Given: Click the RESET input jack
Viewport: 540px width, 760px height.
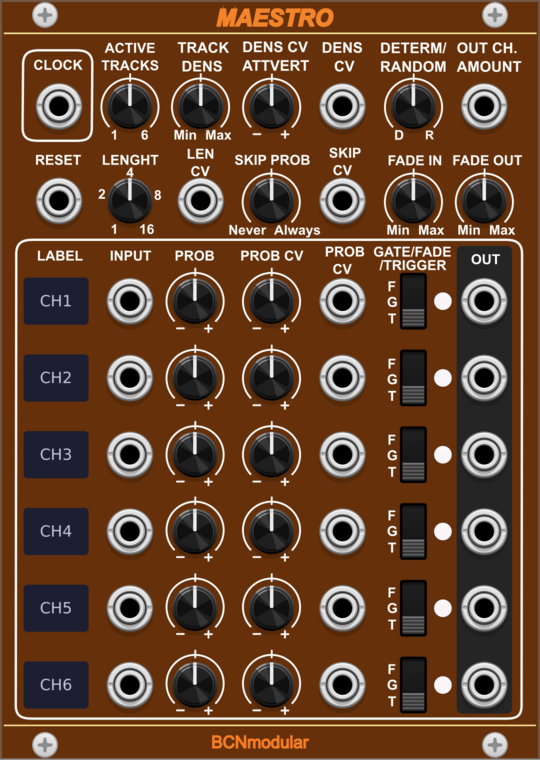Looking at the screenshot, I should [59, 201].
